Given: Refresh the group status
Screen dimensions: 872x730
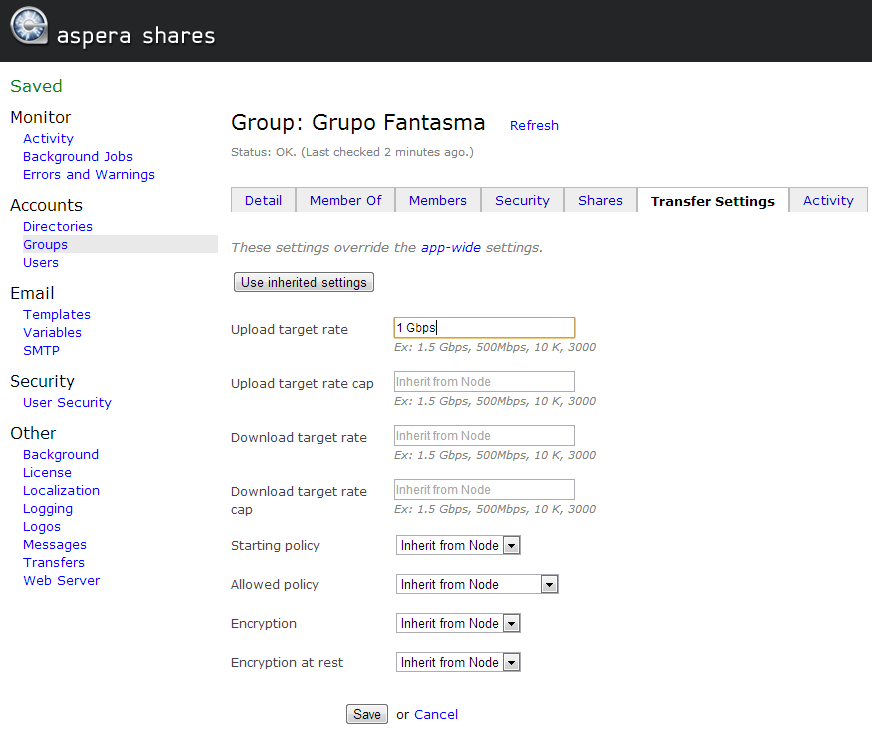Looking at the screenshot, I should click(x=534, y=126).
